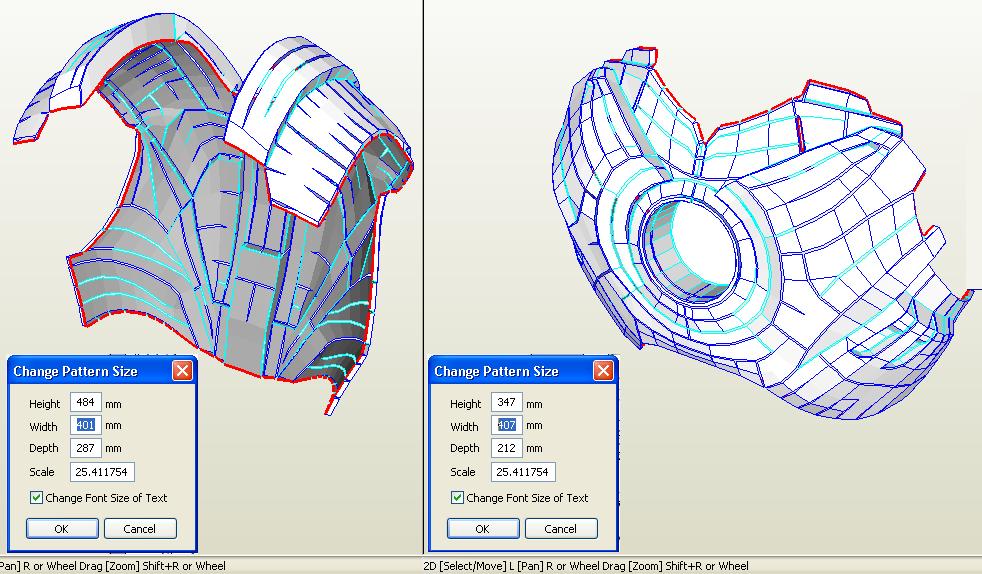Viewport: 982px width, 574px height.
Task: Click Cancel in the right dialog
Action: tap(561, 528)
